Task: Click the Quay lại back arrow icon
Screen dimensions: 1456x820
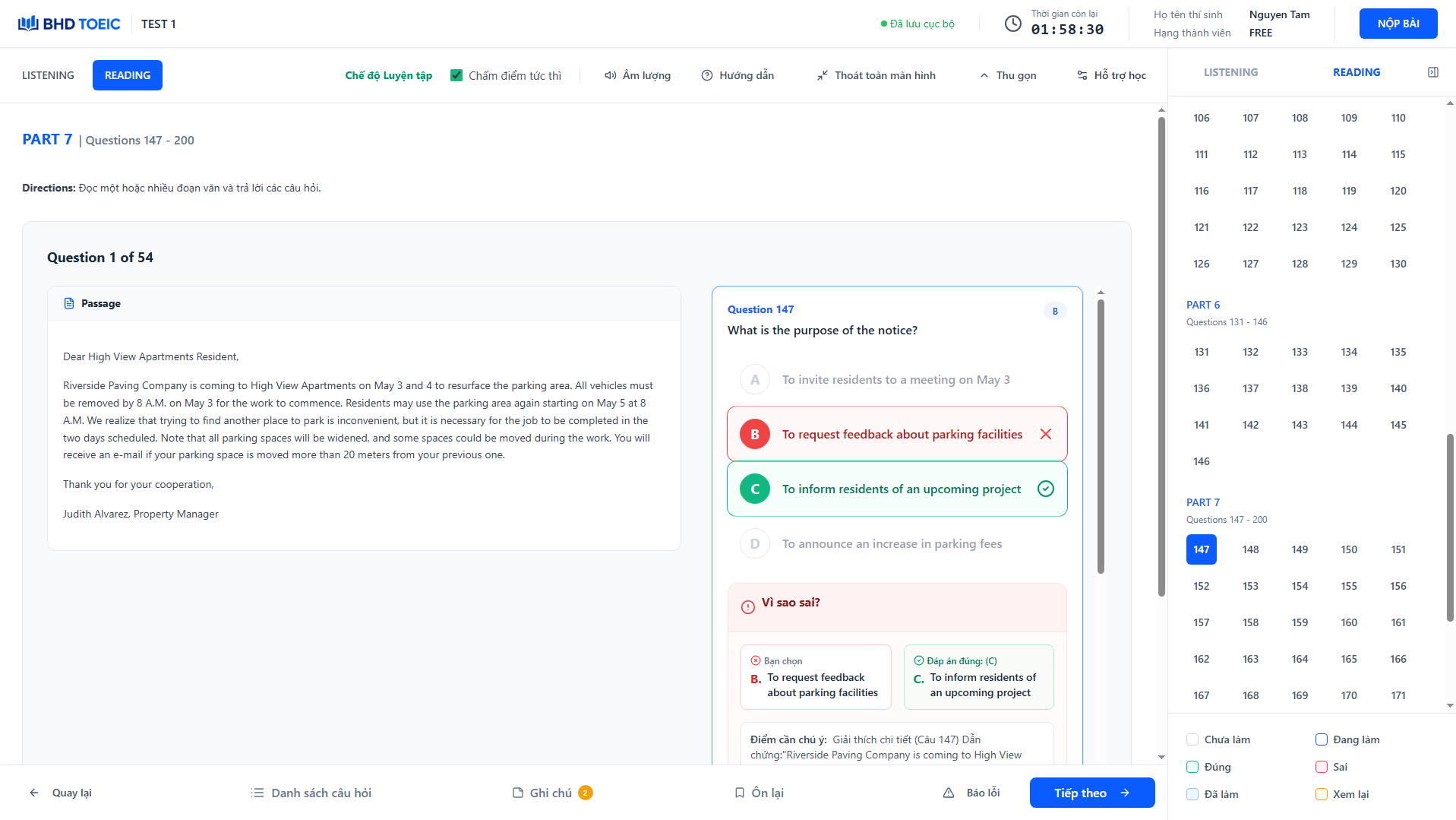Action: pyautogui.click(x=34, y=793)
